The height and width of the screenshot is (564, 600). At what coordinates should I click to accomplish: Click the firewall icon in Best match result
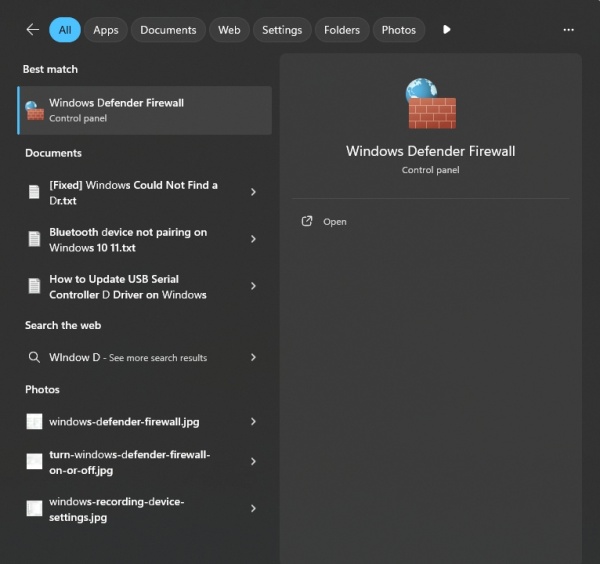[x=34, y=111]
